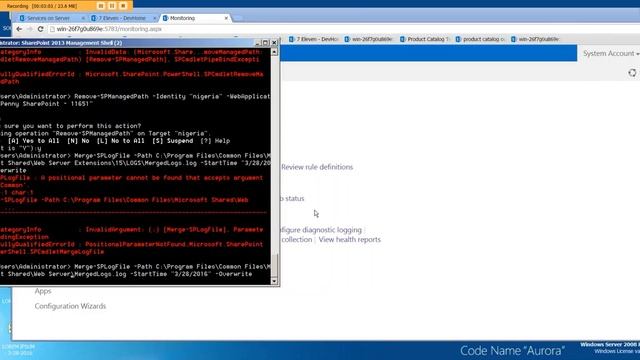Click the partially hidden job status link
The image size is (640, 360).
coord(292,198)
